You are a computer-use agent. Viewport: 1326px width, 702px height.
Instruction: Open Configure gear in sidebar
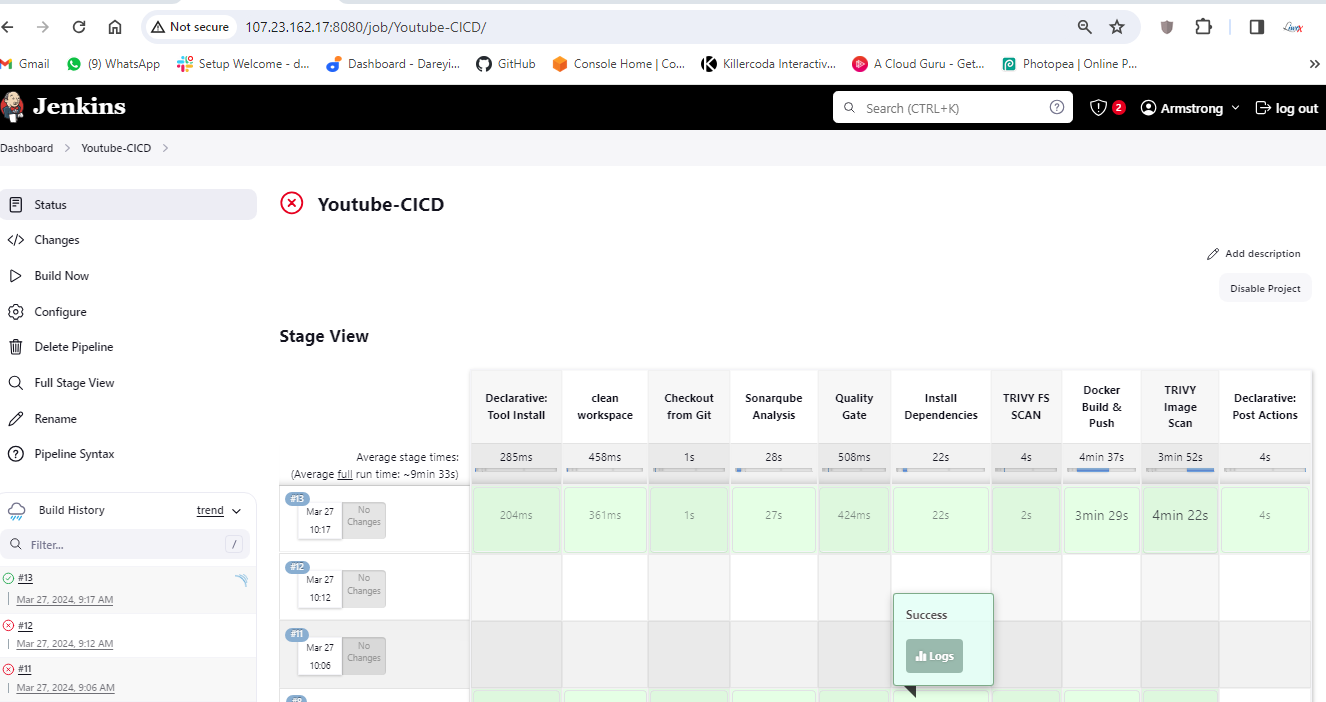15,312
